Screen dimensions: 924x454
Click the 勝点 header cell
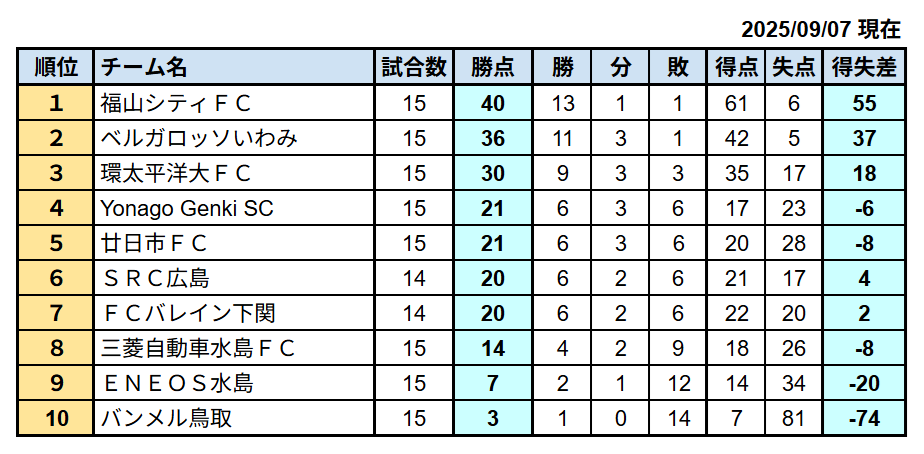click(x=493, y=67)
